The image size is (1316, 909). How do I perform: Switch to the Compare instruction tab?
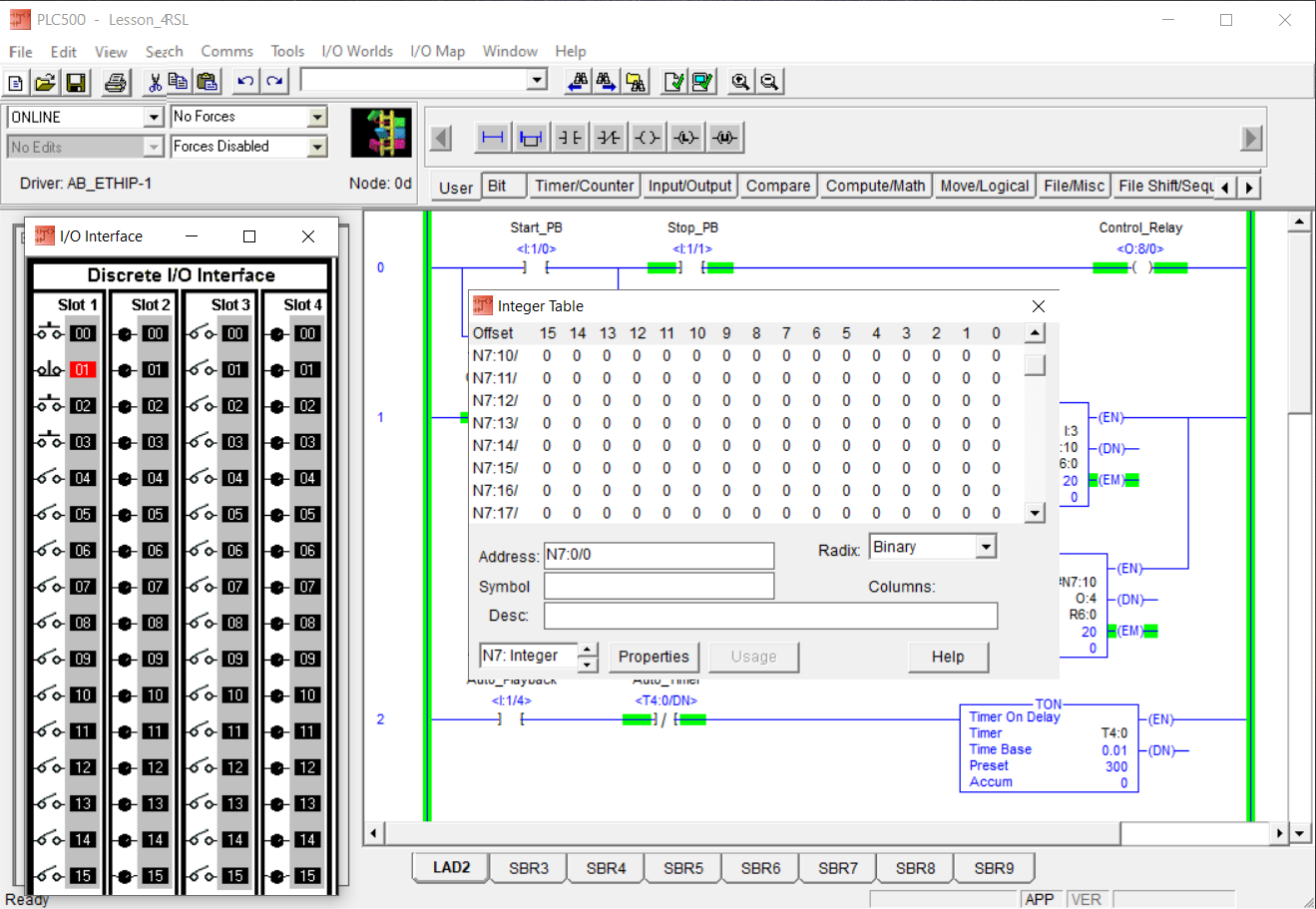tap(778, 186)
